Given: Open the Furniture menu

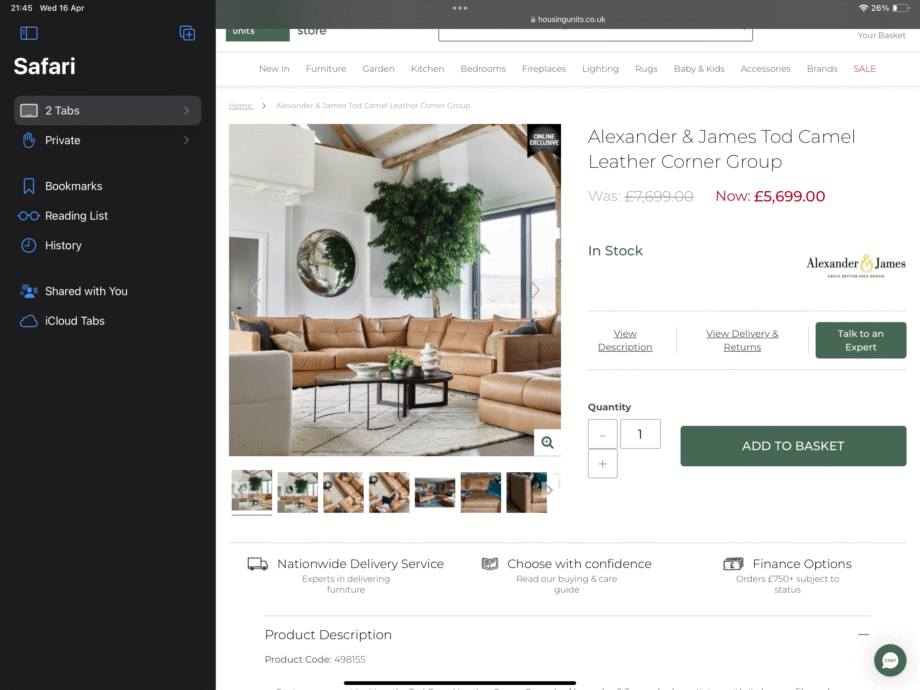Looking at the screenshot, I should [x=326, y=69].
